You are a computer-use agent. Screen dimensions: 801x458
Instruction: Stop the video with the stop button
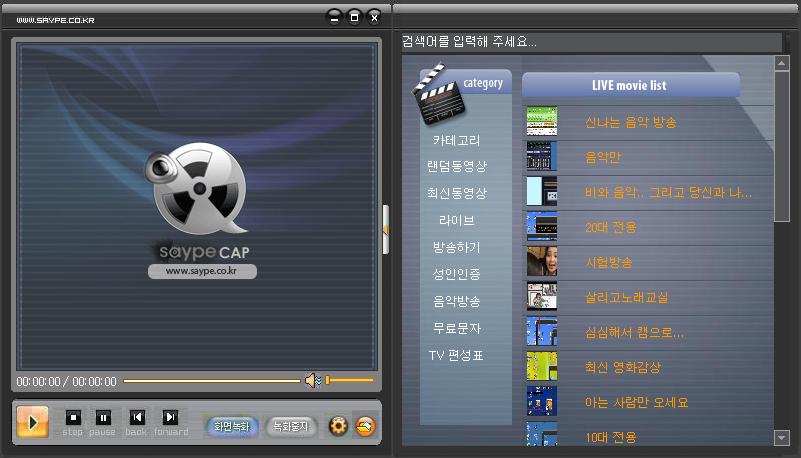(73, 418)
